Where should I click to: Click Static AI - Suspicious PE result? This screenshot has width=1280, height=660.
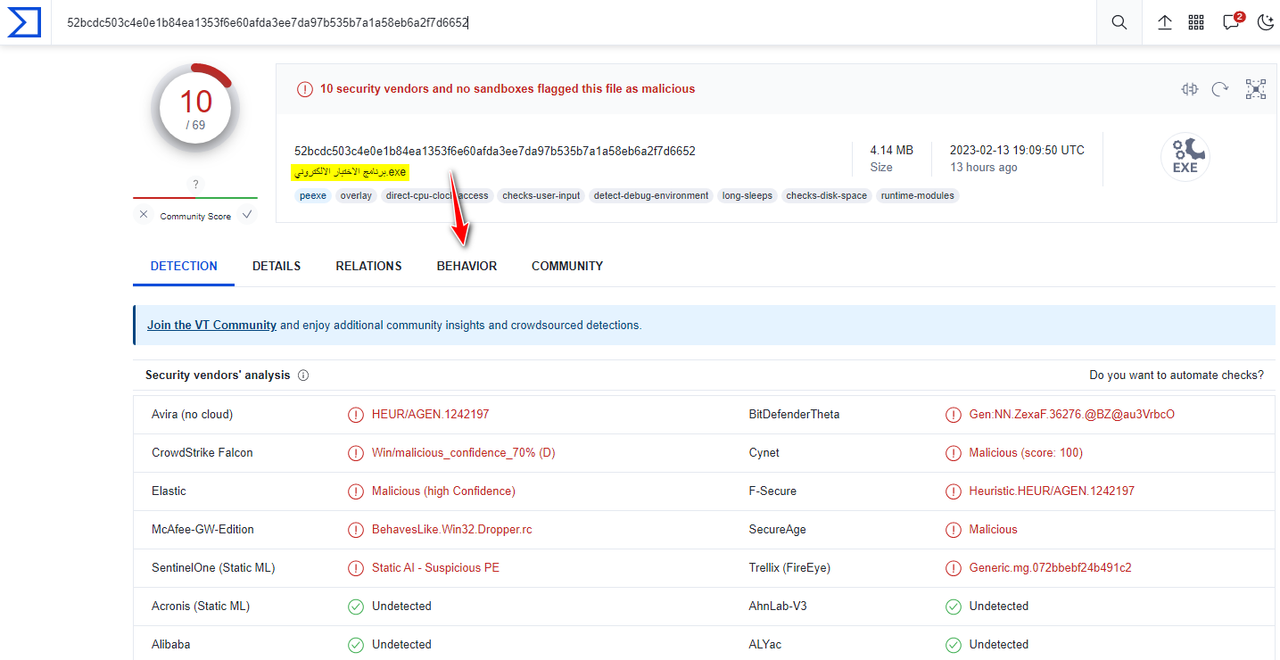435,568
